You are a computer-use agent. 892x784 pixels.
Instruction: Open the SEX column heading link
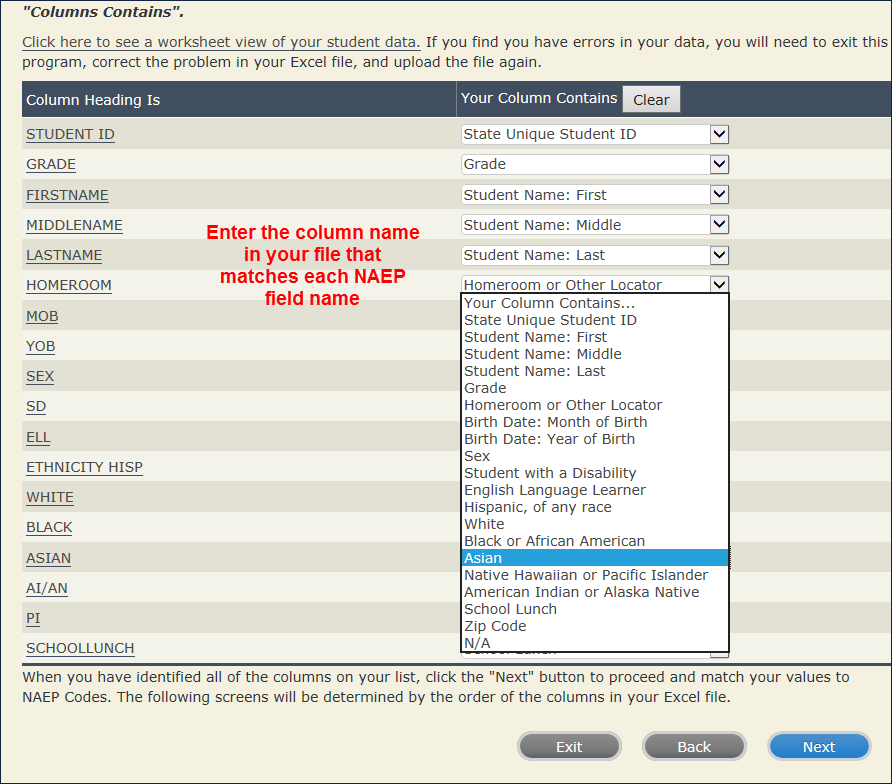[x=40, y=377]
